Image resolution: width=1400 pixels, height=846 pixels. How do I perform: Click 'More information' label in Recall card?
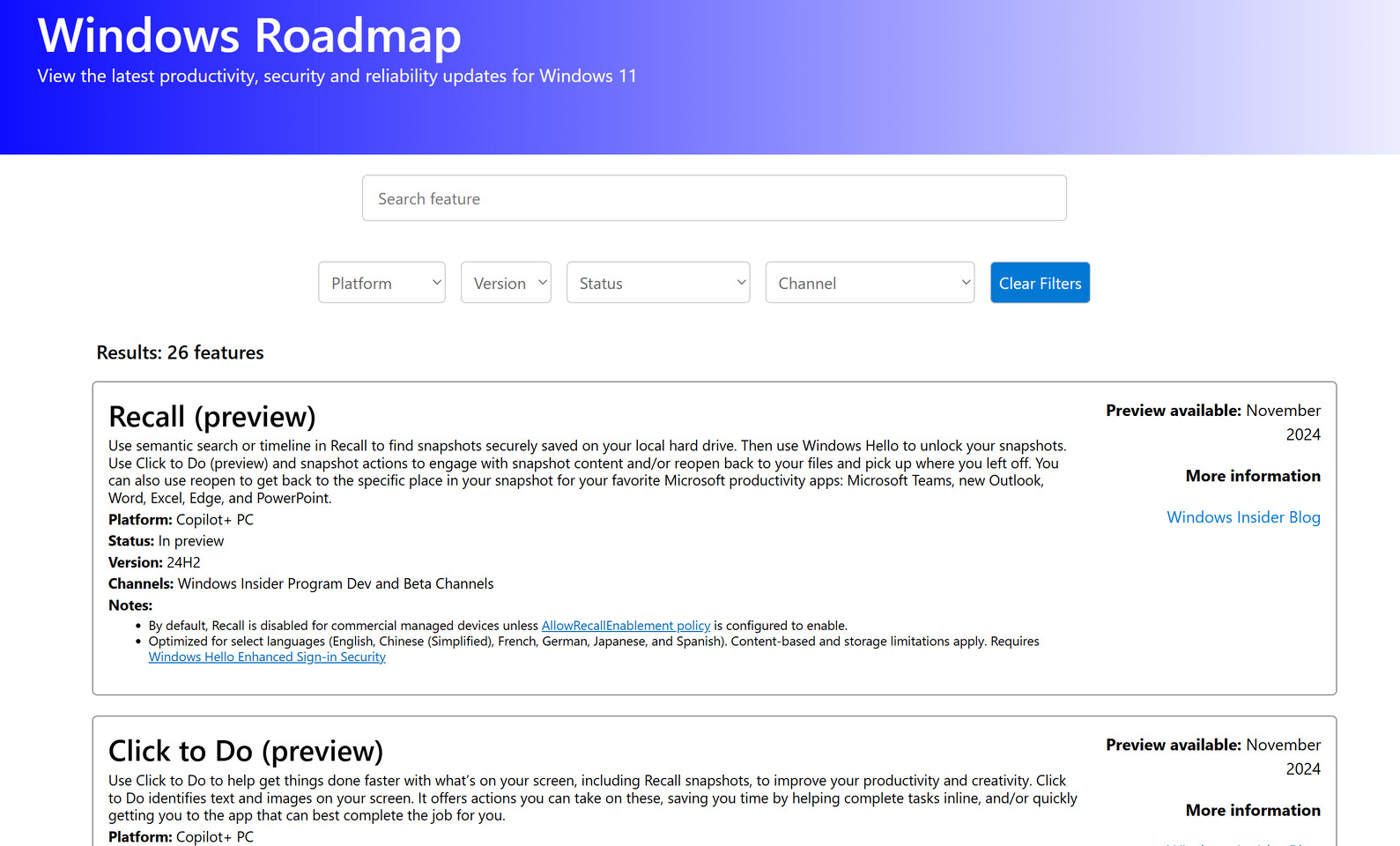click(x=1253, y=476)
